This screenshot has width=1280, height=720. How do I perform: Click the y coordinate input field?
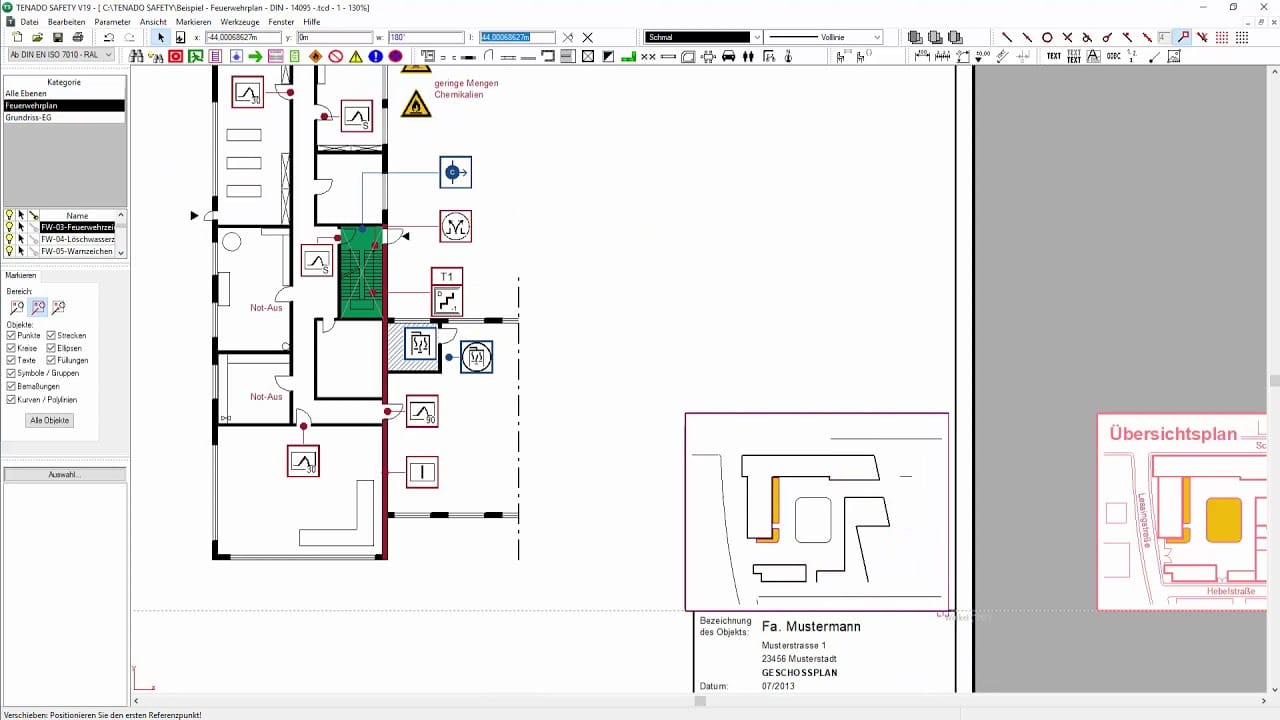[334, 37]
